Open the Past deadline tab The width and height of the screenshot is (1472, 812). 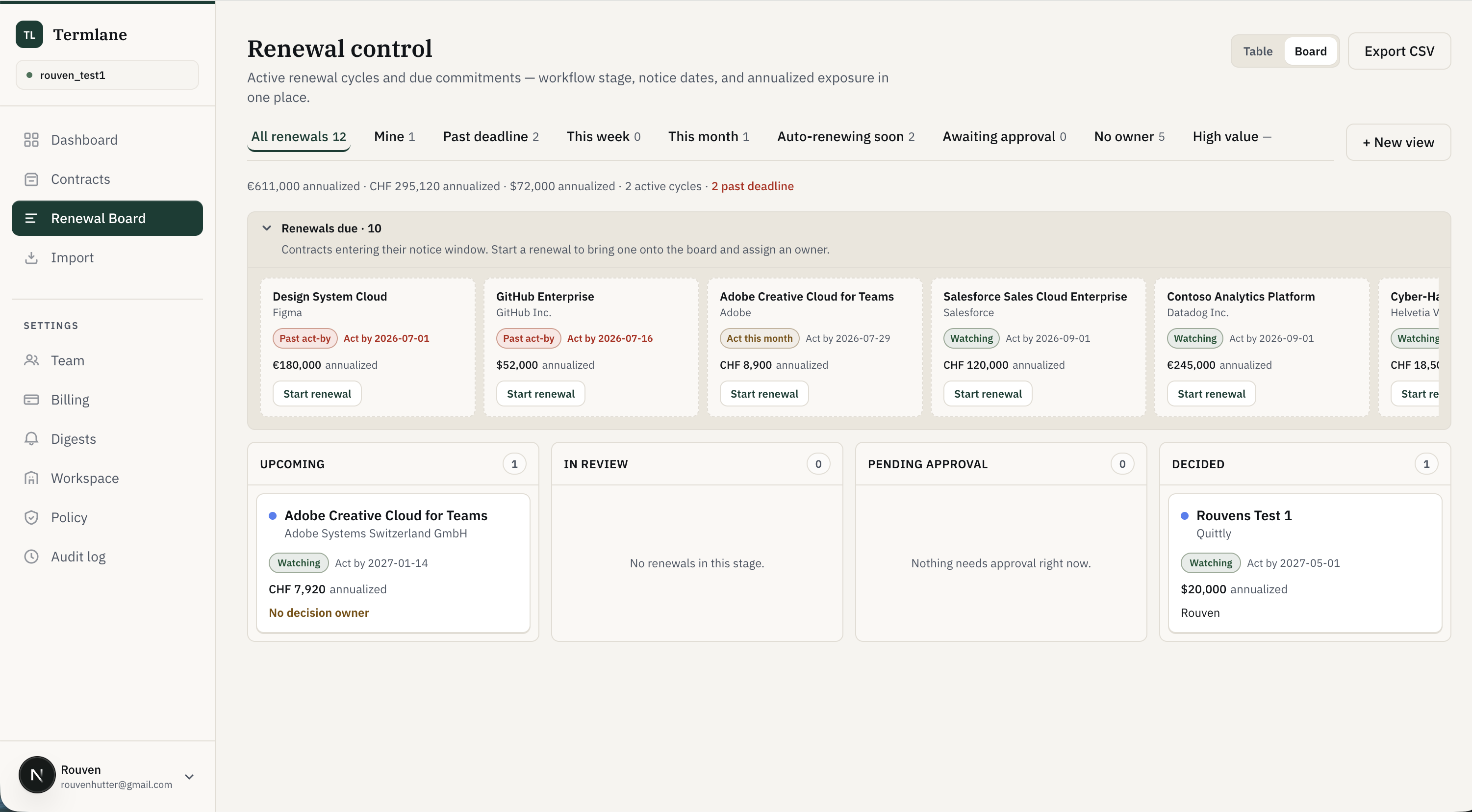click(x=491, y=137)
